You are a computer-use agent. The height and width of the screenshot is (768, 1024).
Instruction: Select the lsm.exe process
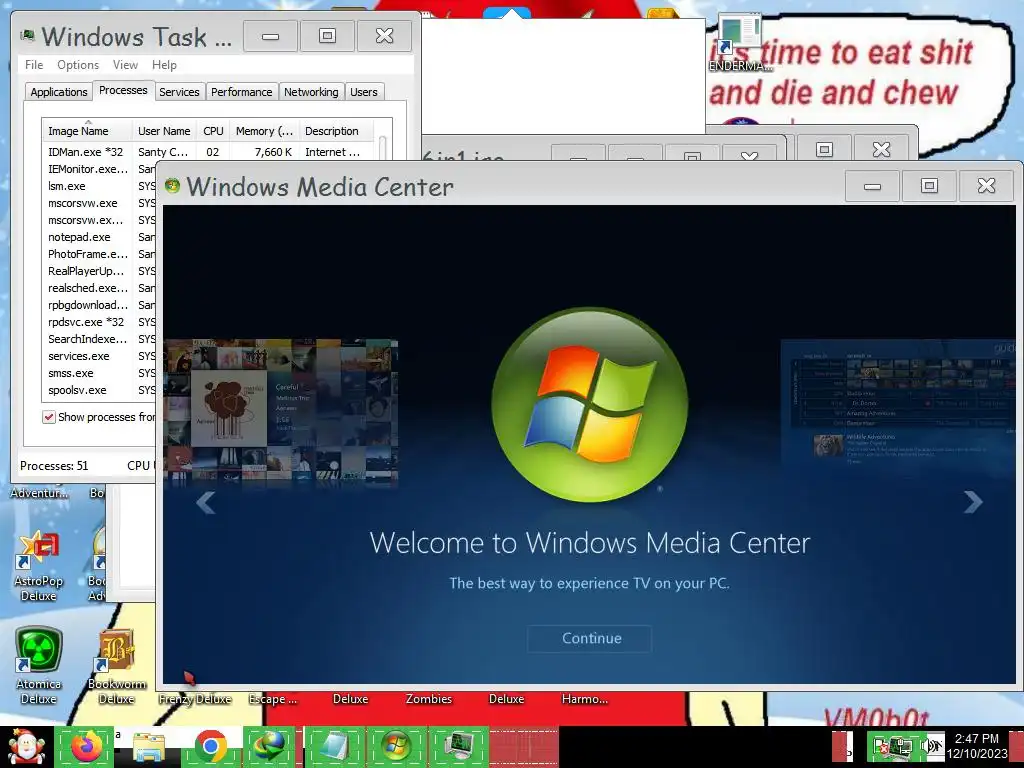[x=99, y=185]
